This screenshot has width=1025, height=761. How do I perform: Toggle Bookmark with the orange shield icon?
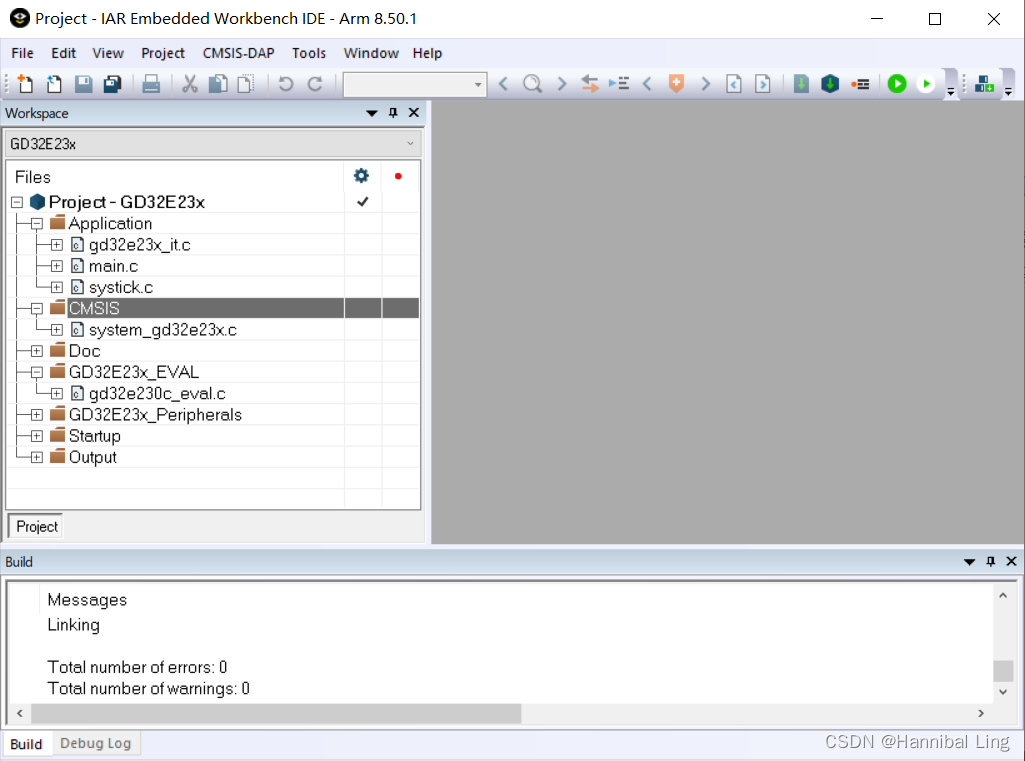(677, 84)
